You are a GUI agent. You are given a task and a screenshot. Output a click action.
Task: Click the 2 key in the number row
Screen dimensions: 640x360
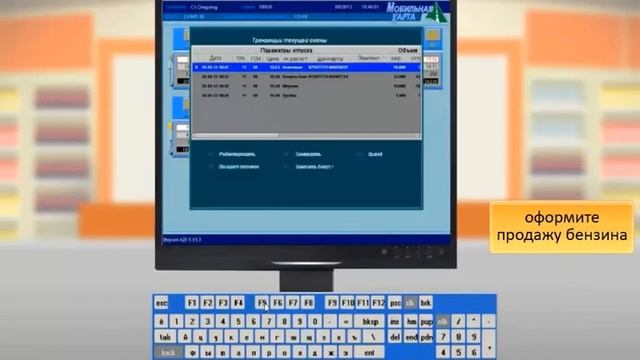coord(192,322)
